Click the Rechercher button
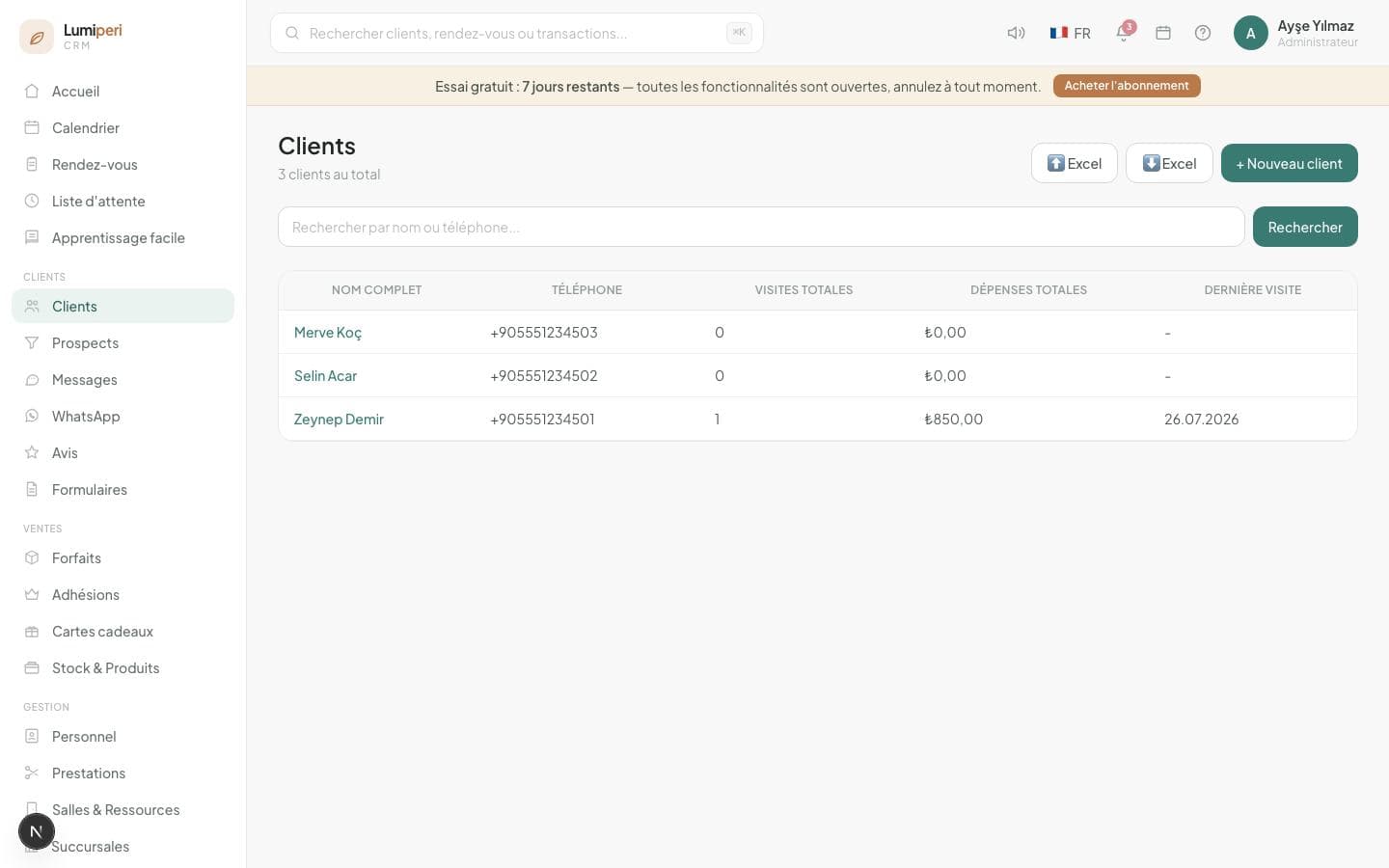Viewport: 1389px width, 868px height. (x=1305, y=227)
